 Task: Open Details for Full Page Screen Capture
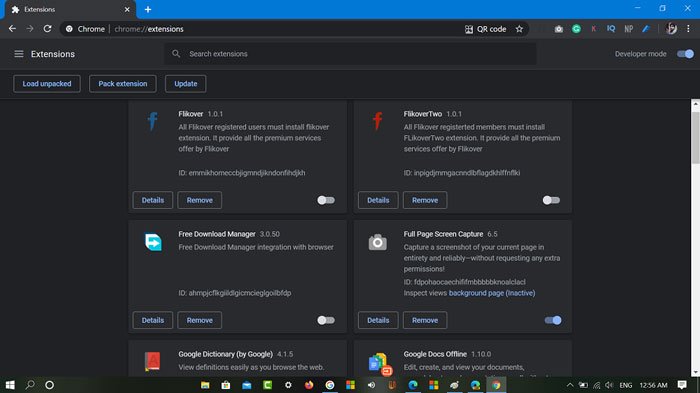point(378,320)
